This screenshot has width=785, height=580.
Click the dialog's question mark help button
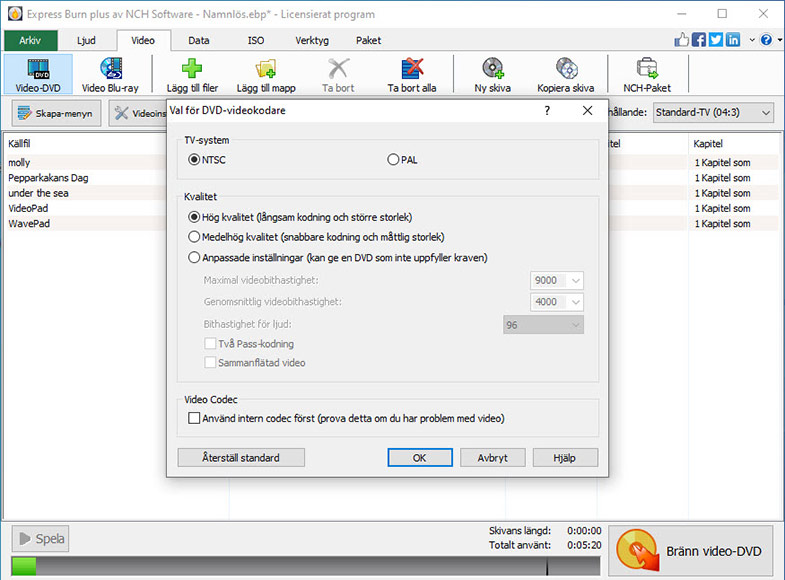(x=547, y=110)
